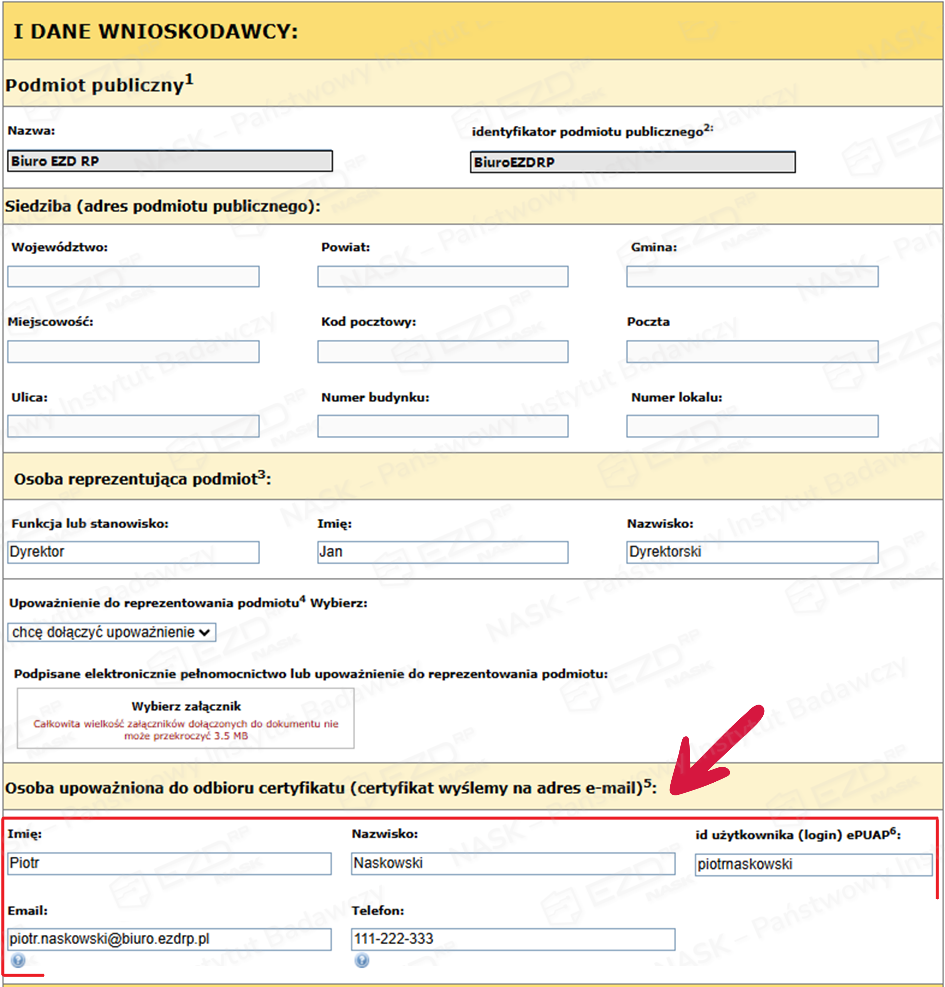This screenshot has width=945, height=987.
Task: Click the identyfikator podmiotu publicznego field
Action: tap(632, 163)
